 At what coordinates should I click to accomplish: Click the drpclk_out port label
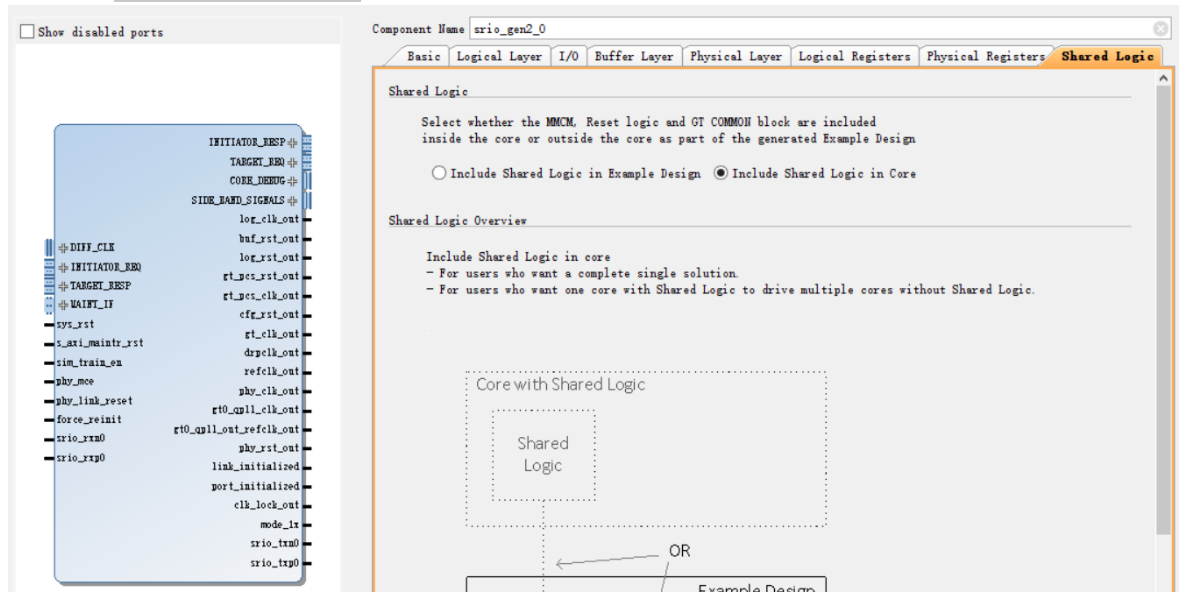pyautogui.click(x=272, y=353)
